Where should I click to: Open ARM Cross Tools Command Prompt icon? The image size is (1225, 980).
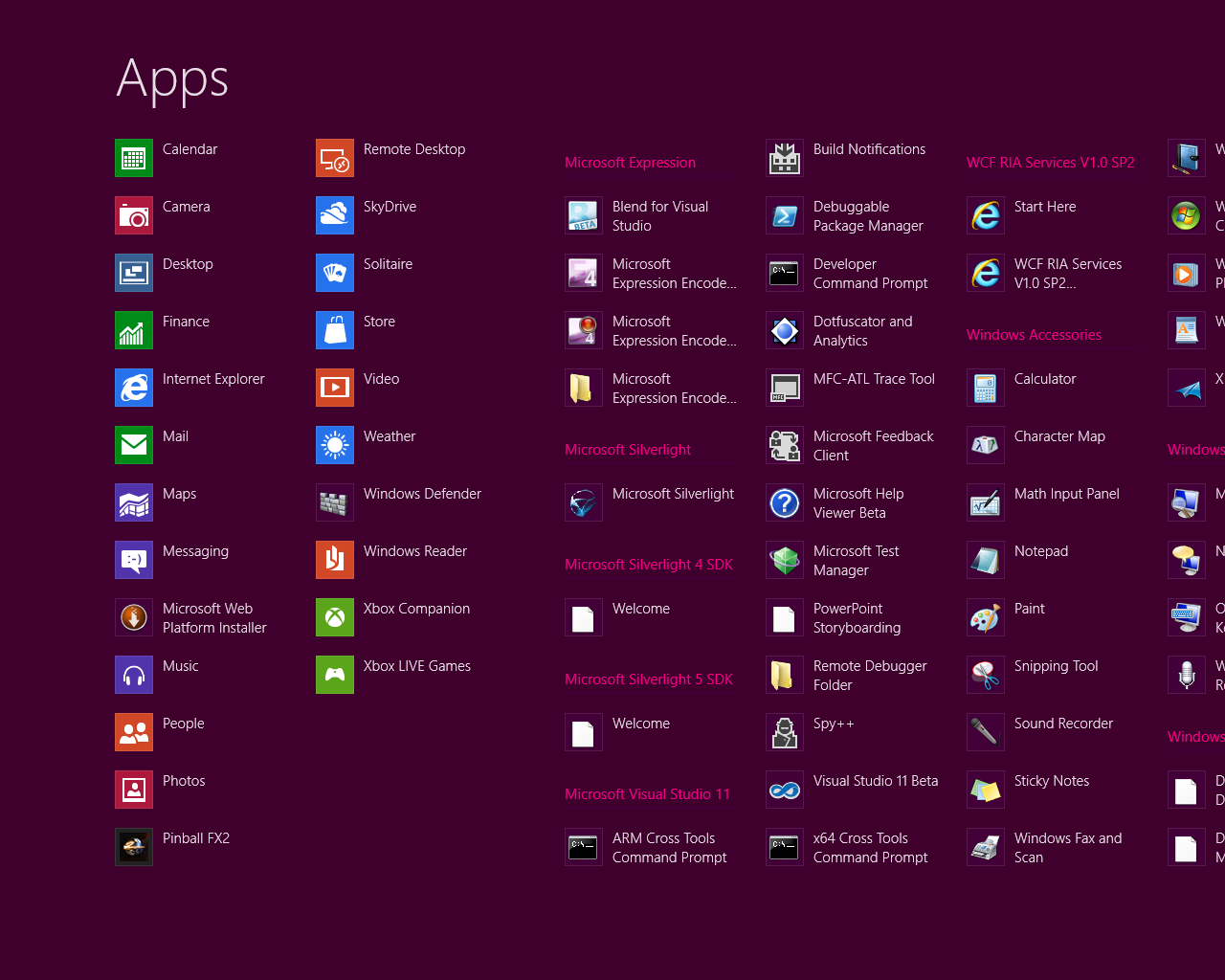[x=584, y=847]
